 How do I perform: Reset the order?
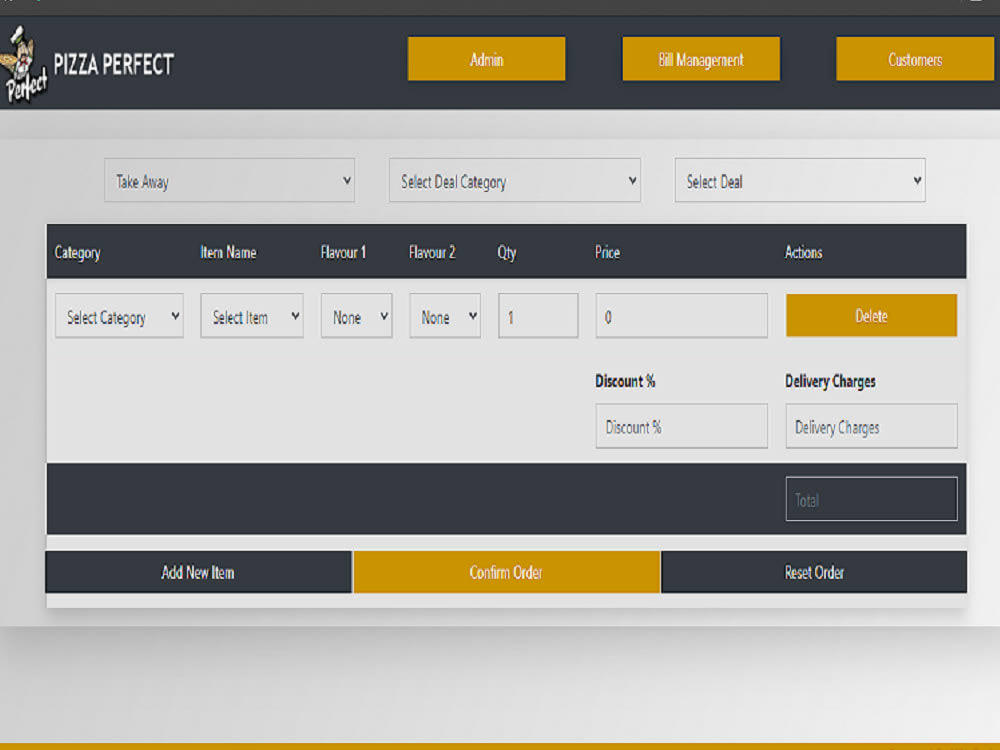(x=814, y=572)
